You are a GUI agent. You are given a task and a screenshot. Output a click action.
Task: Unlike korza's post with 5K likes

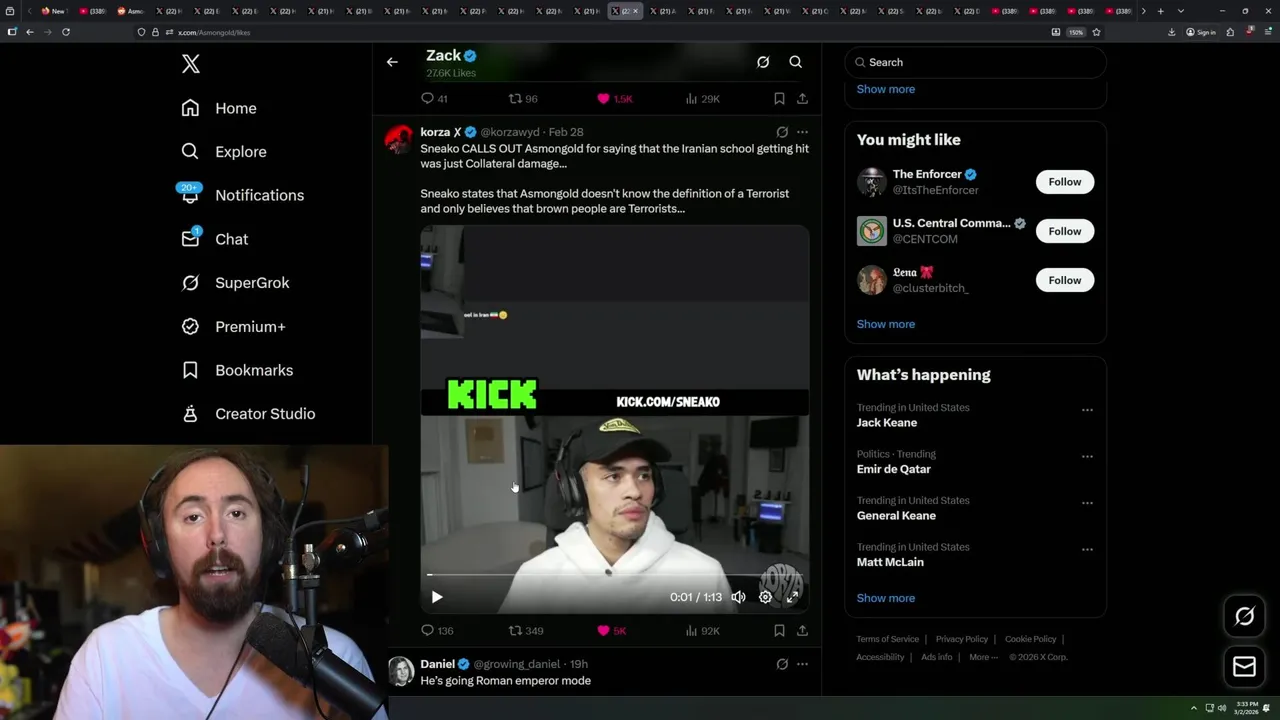tap(611, 631)
